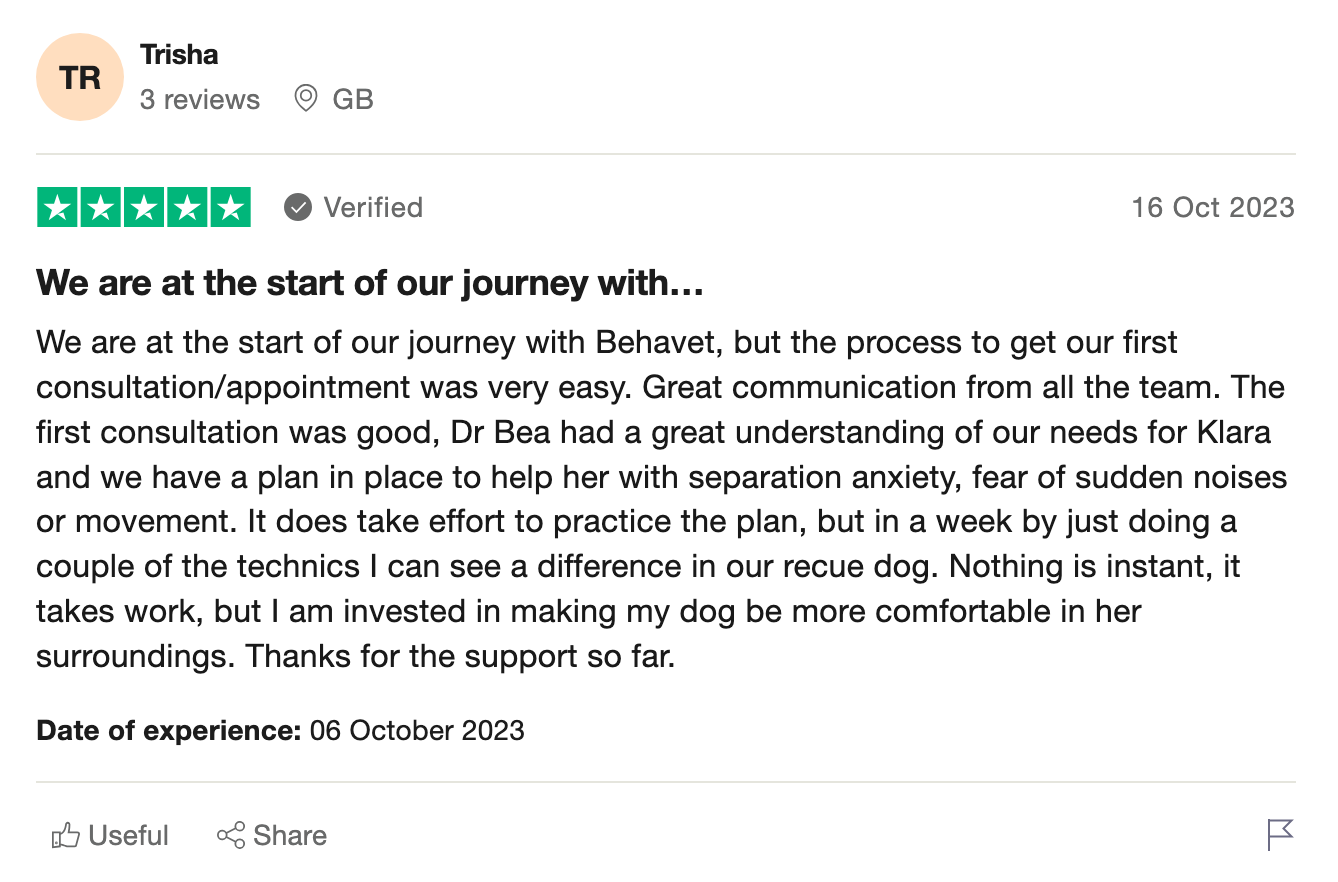
Task: Open Trisha's reviewer profile name
Action: (179, 54)
